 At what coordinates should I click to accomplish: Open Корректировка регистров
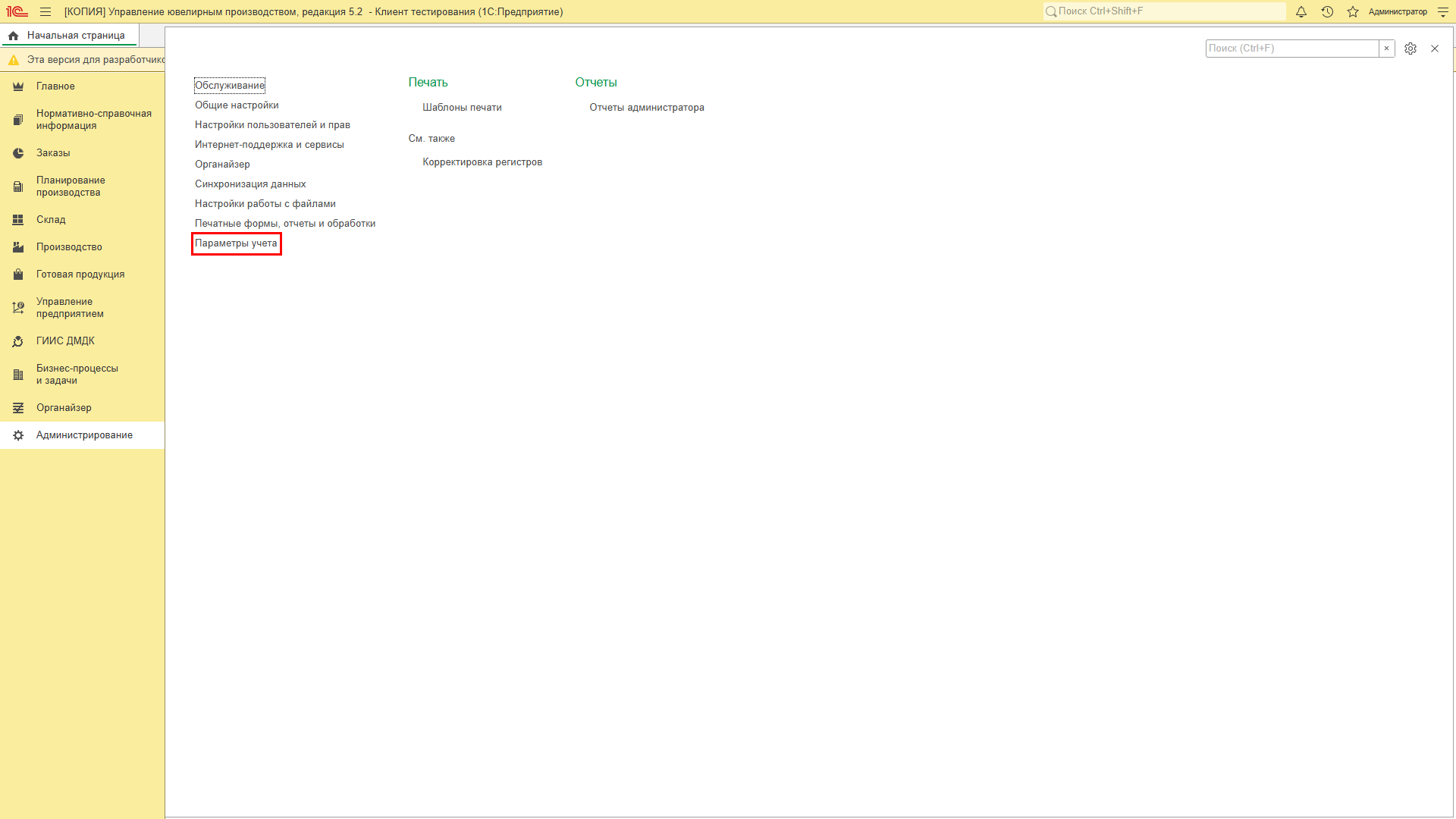click(x=482, y=162)
